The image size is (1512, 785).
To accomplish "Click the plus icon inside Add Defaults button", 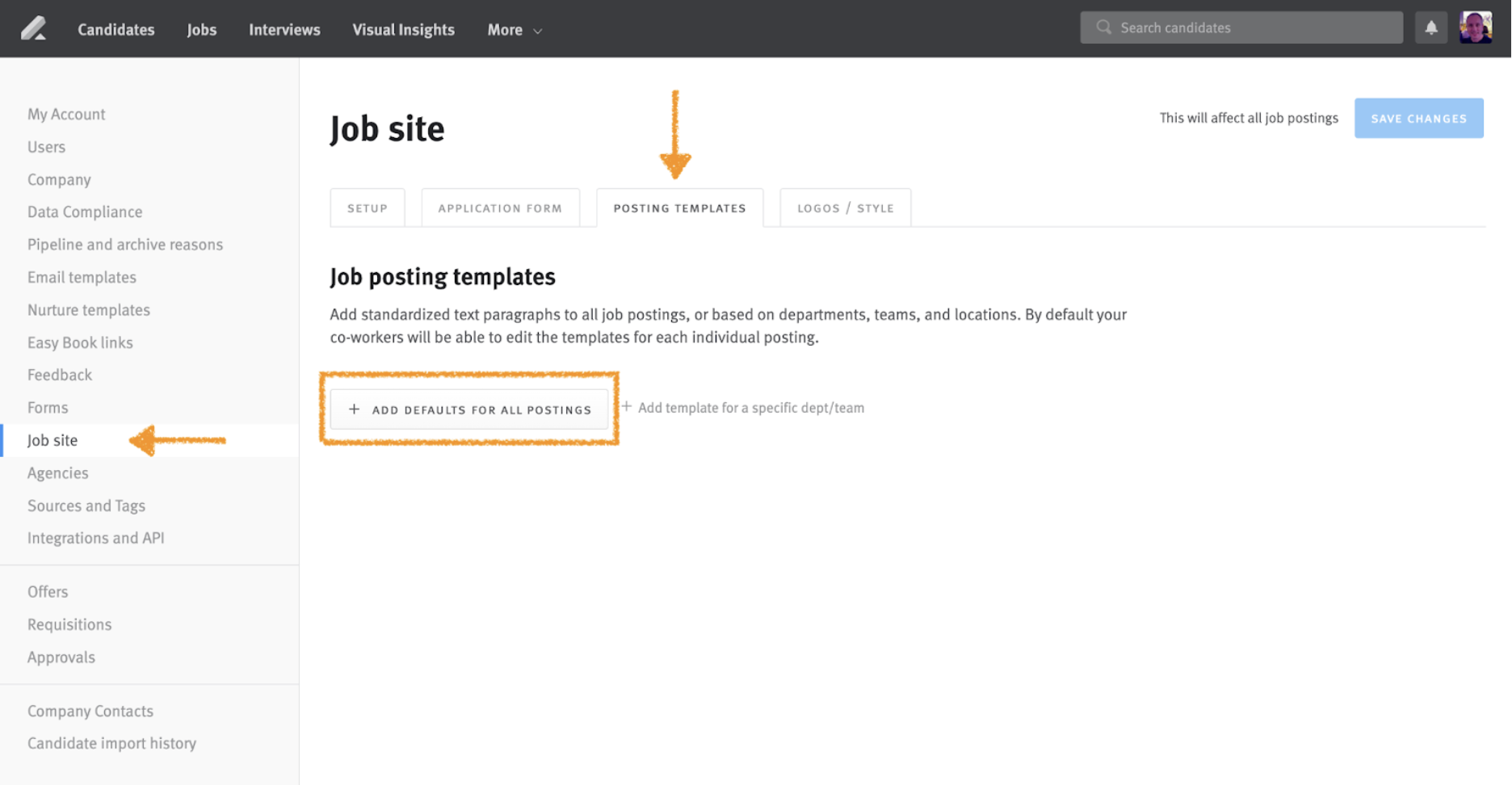I will 353,409.
